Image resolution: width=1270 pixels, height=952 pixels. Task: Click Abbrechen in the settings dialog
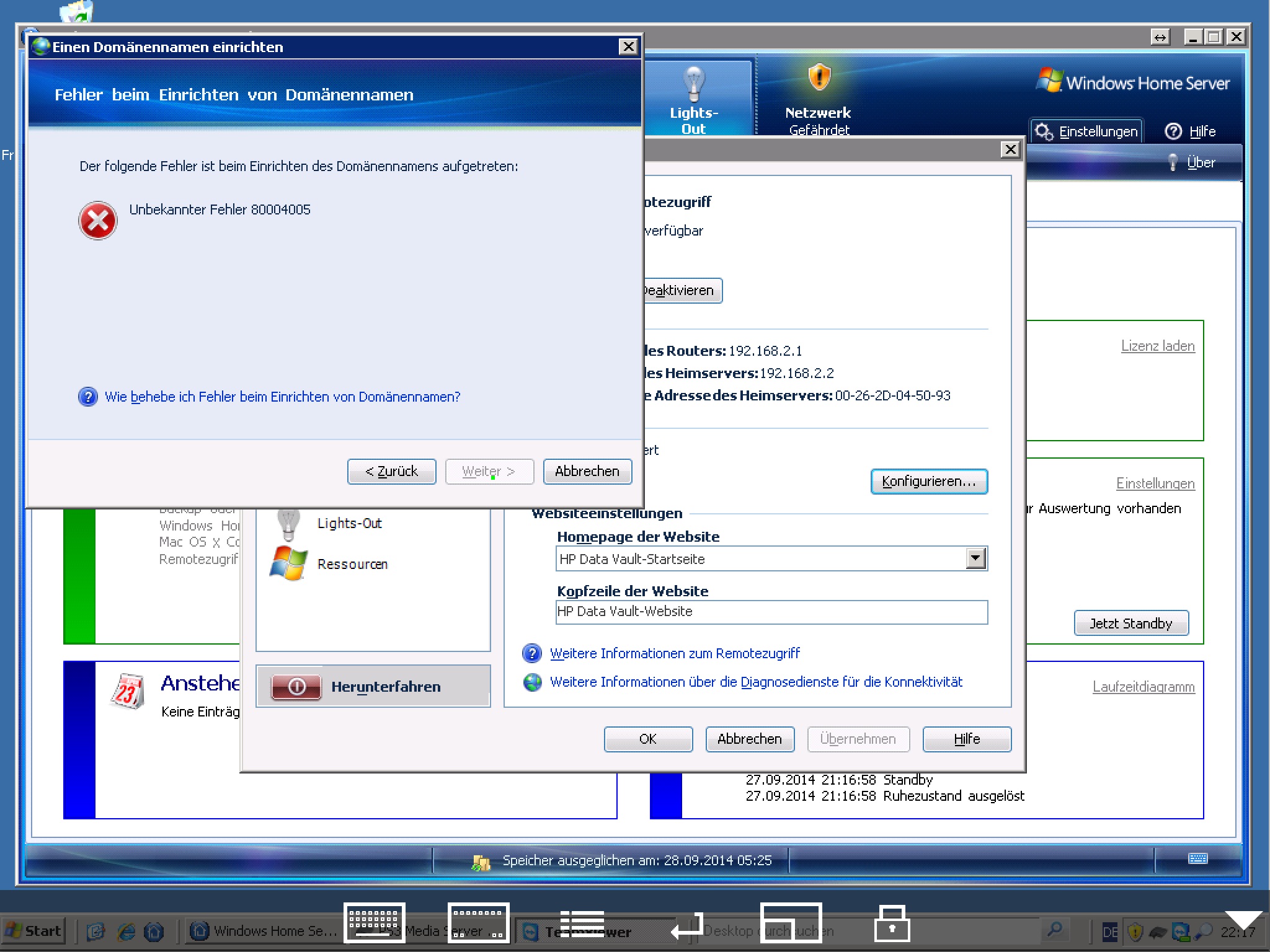(750, 739)
